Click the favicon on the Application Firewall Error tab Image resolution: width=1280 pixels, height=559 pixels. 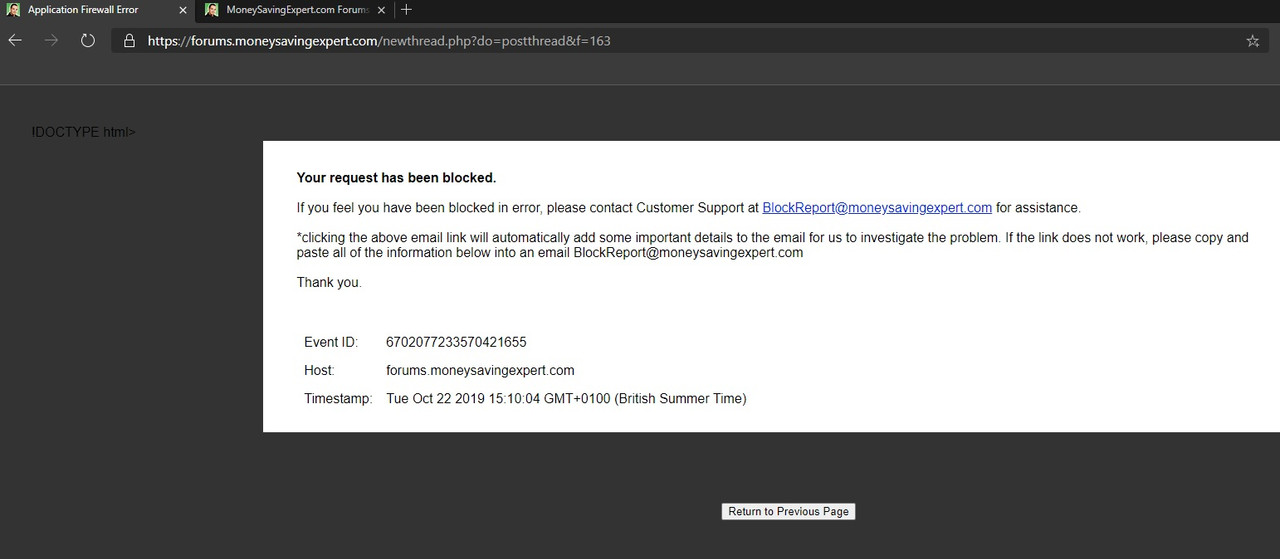tap(14, 10)
